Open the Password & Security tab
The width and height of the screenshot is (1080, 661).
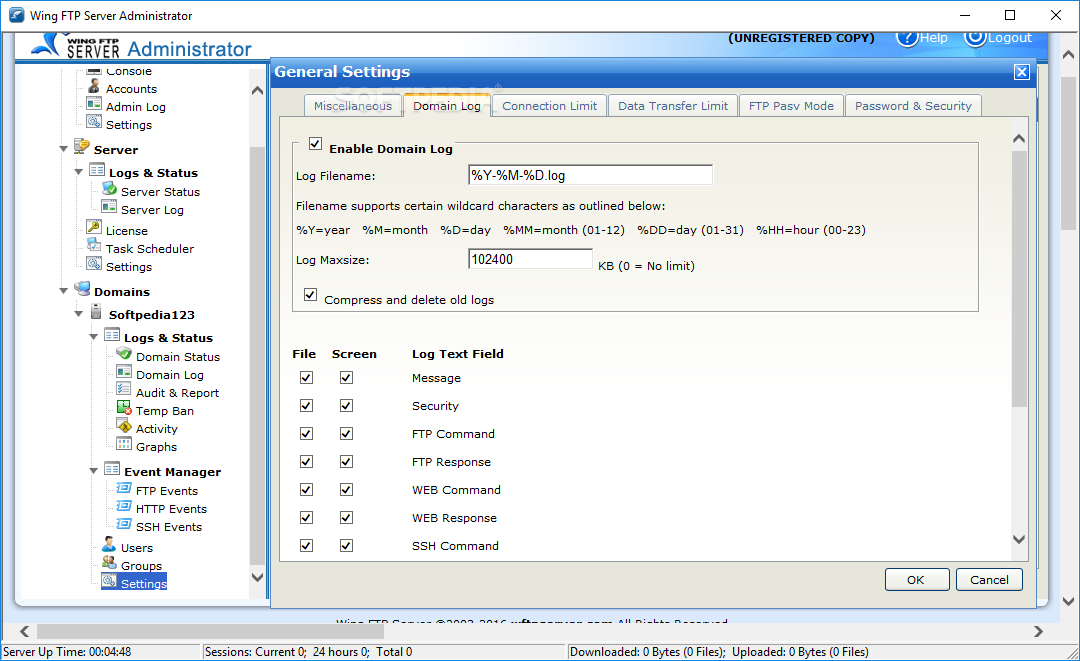coord(913,106)
